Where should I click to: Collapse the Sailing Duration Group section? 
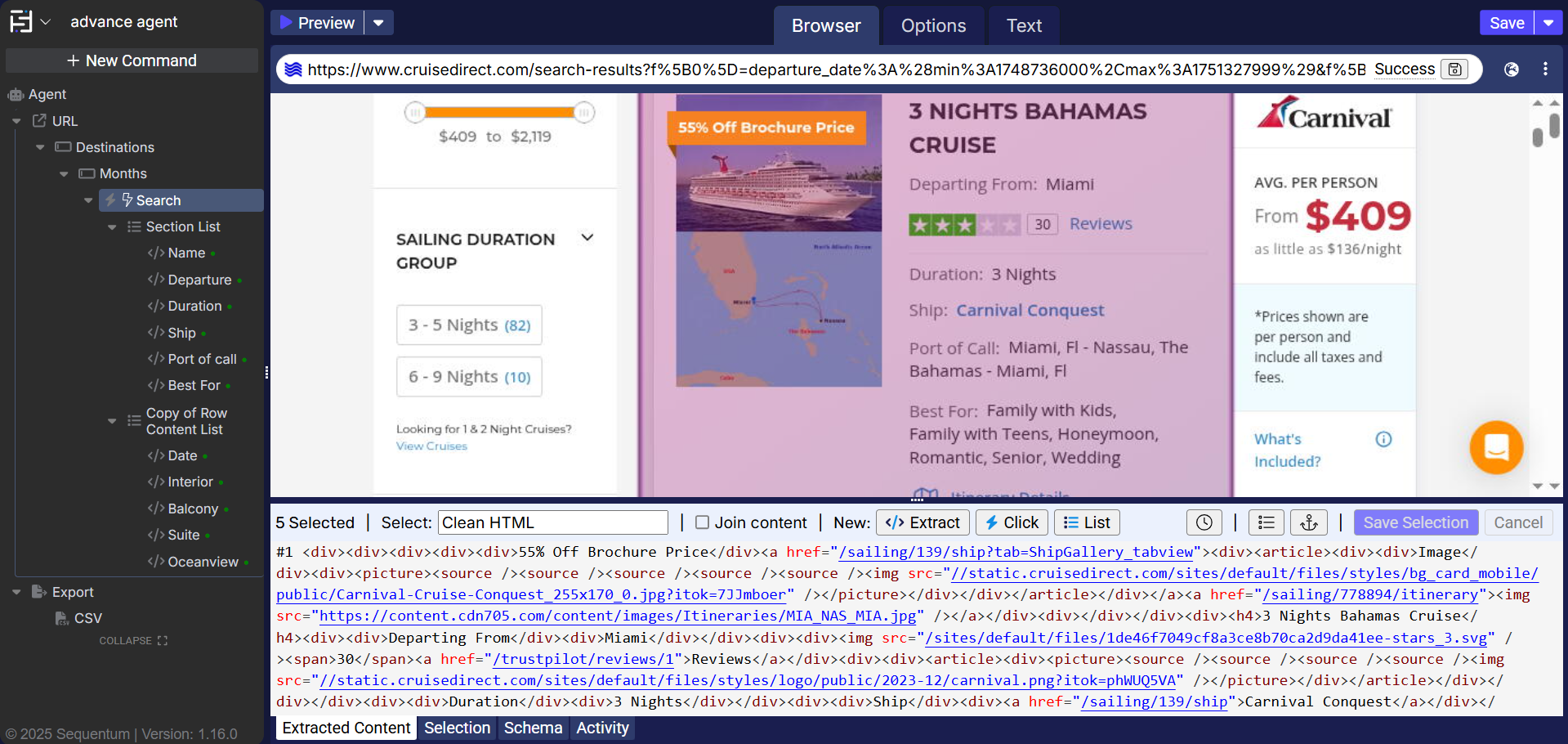pos(587,238)
